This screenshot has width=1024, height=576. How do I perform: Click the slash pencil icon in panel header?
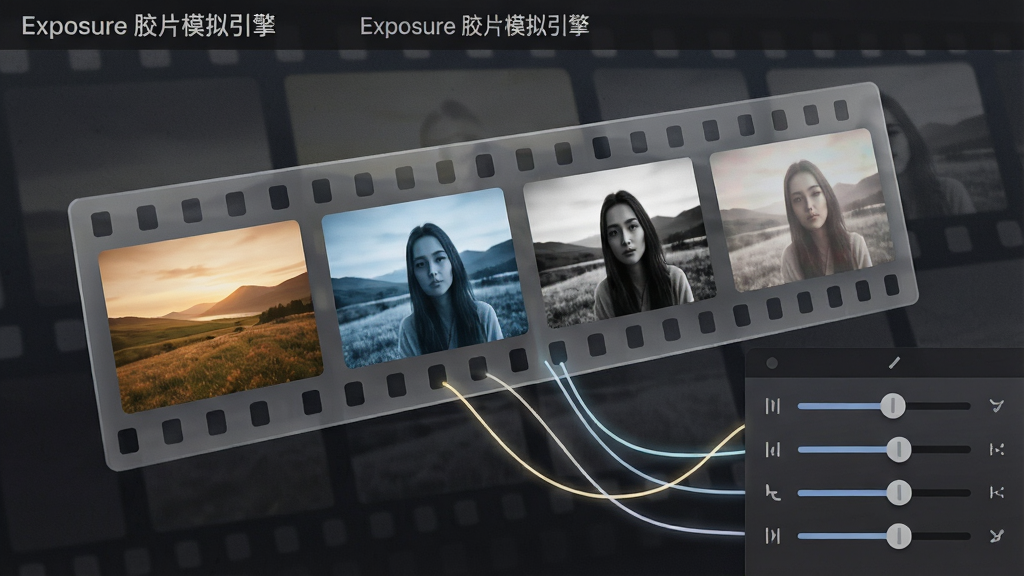tap(894, 362)
